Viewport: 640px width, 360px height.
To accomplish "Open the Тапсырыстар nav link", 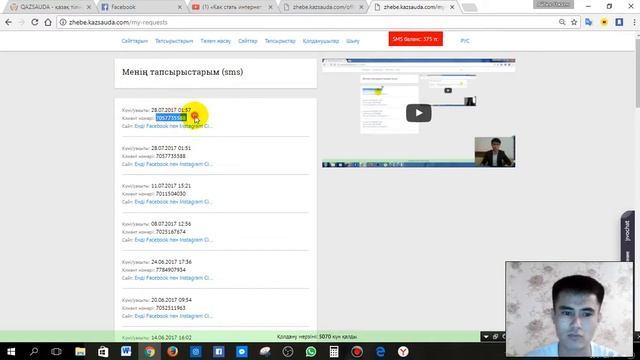I will point(280,41).
